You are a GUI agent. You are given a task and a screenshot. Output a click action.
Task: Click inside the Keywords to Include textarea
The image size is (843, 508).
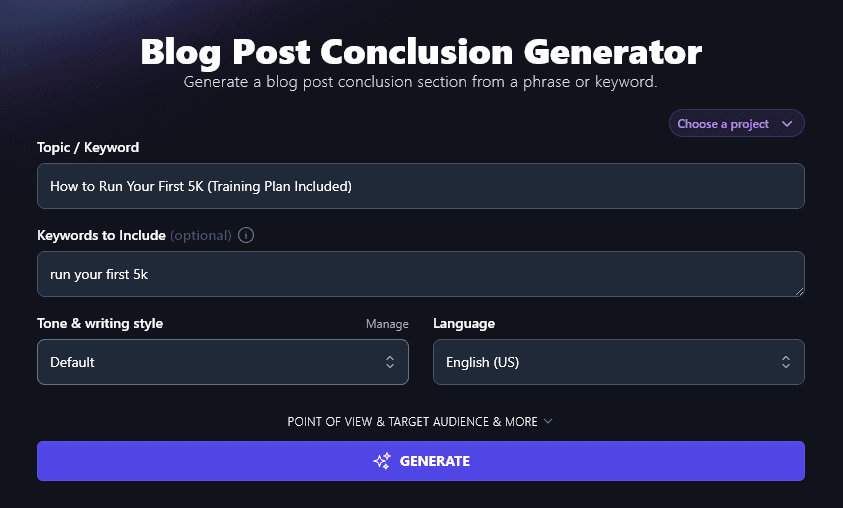point(420,274)
